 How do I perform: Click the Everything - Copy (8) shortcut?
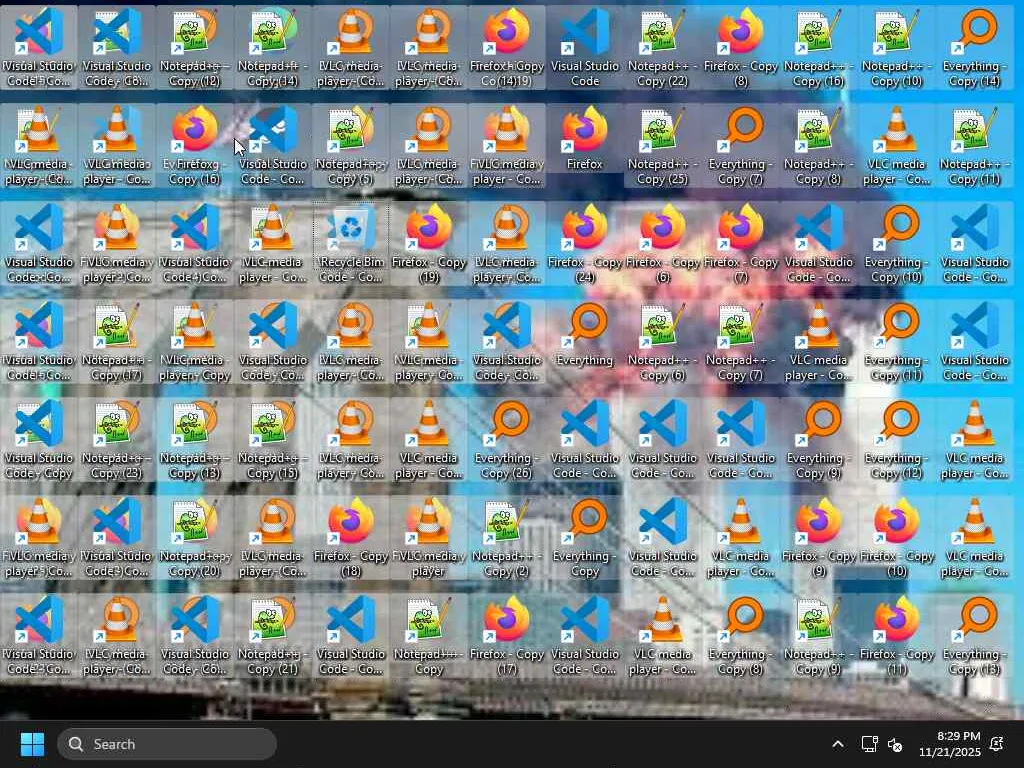tap(741, 635)
